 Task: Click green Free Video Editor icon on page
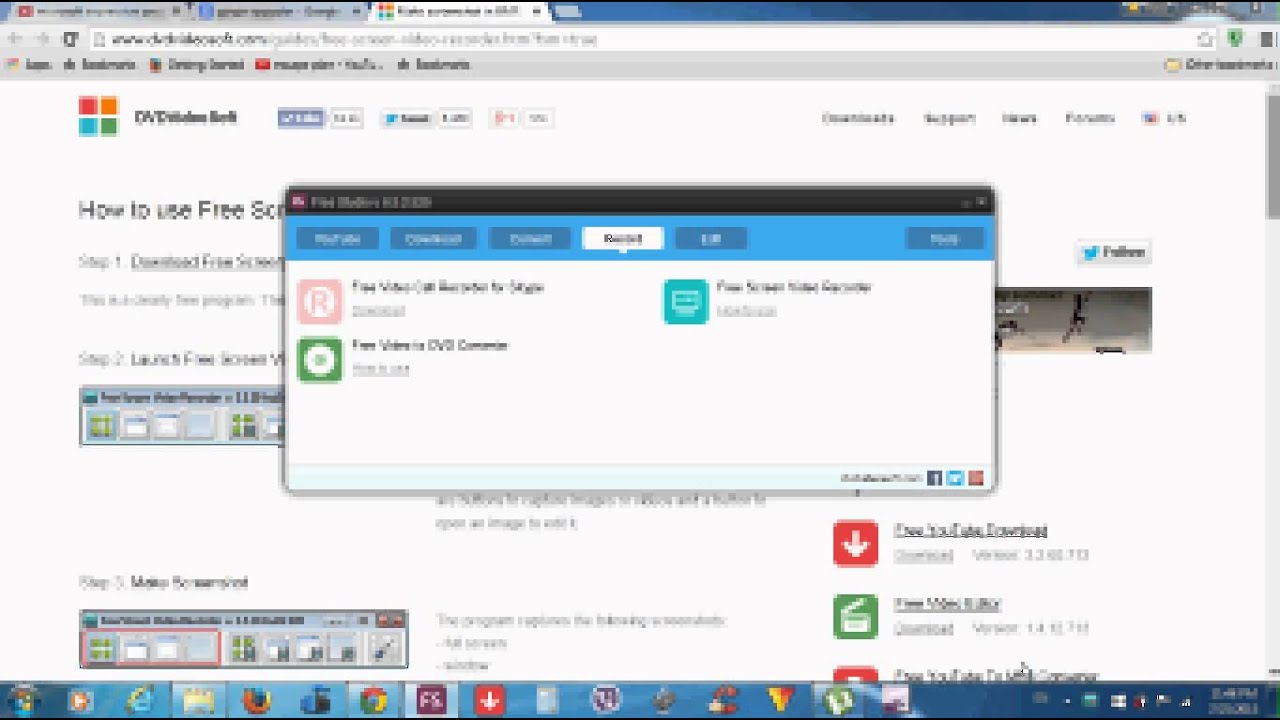(855, 617)
